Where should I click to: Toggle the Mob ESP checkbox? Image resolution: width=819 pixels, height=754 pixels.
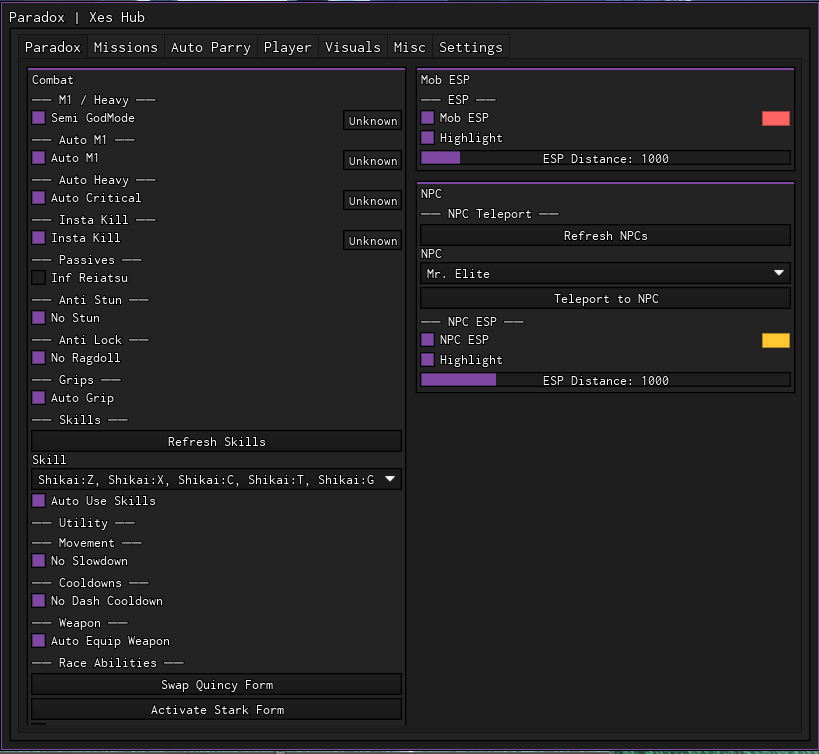coord(428,117)
